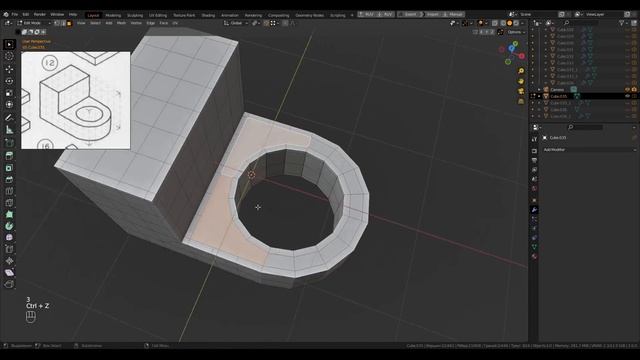Select the Shear tool

point(9,273)
